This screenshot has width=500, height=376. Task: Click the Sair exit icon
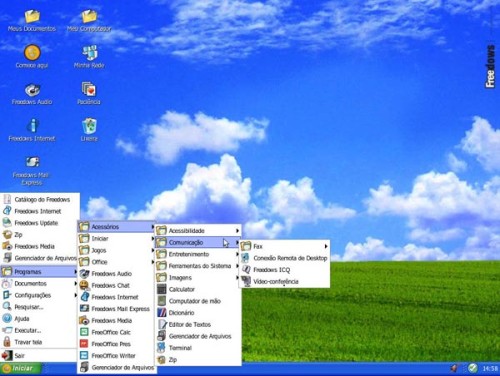pos(7,355)
